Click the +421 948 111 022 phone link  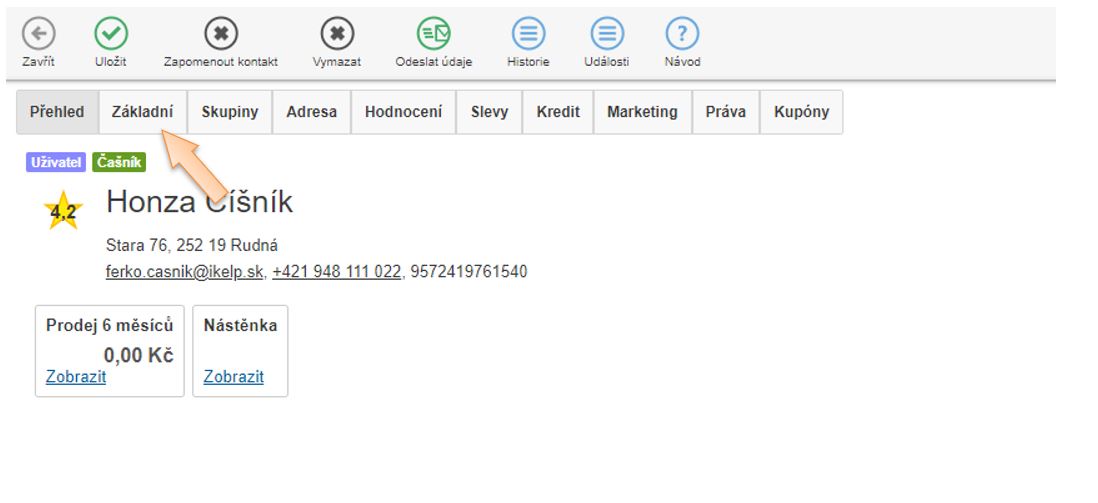pyautogui.click(x=336, y=271)
